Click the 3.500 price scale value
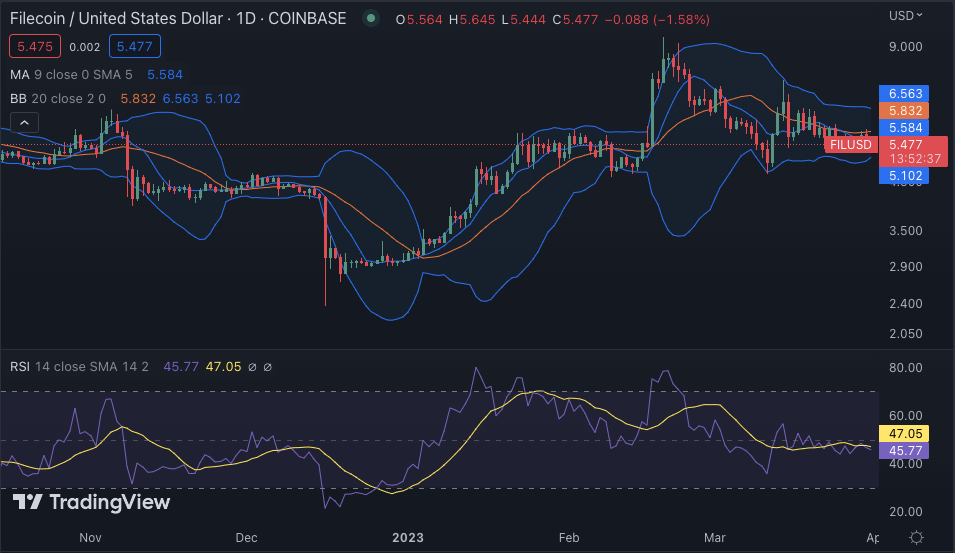The height and width of the screenshot is (553, 955). pos(906,231)
